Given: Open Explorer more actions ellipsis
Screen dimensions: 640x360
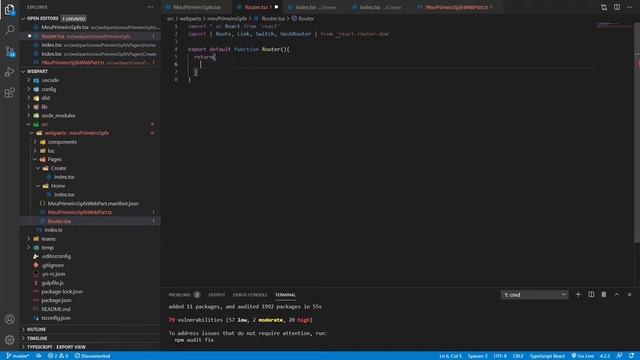Looking at the screenshot, I should [x=151, y=7].
